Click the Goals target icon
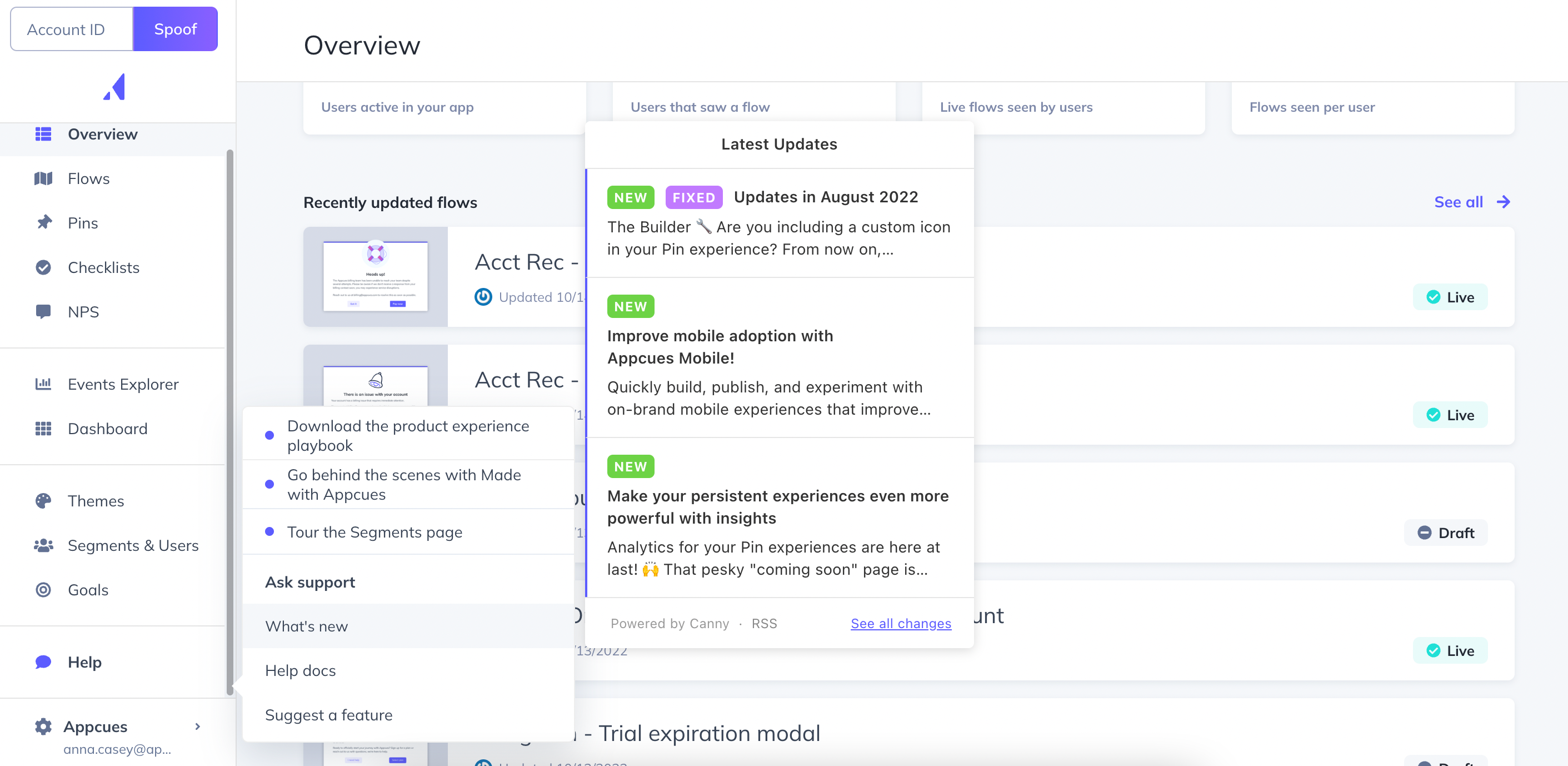1568x766 pixels. click(x=43, y=590)
